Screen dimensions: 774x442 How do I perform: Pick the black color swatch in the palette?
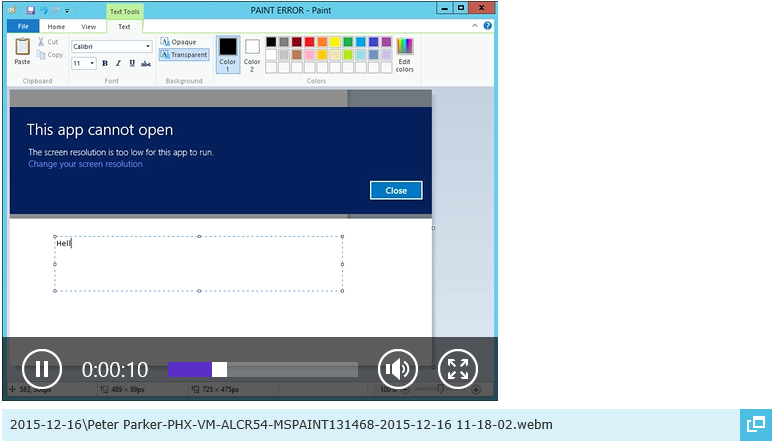coord(271,42)
